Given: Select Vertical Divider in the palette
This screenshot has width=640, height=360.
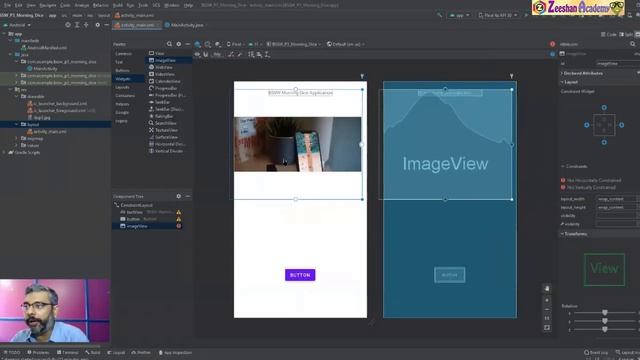Looking at the screenshot, I should click(169, 151).
